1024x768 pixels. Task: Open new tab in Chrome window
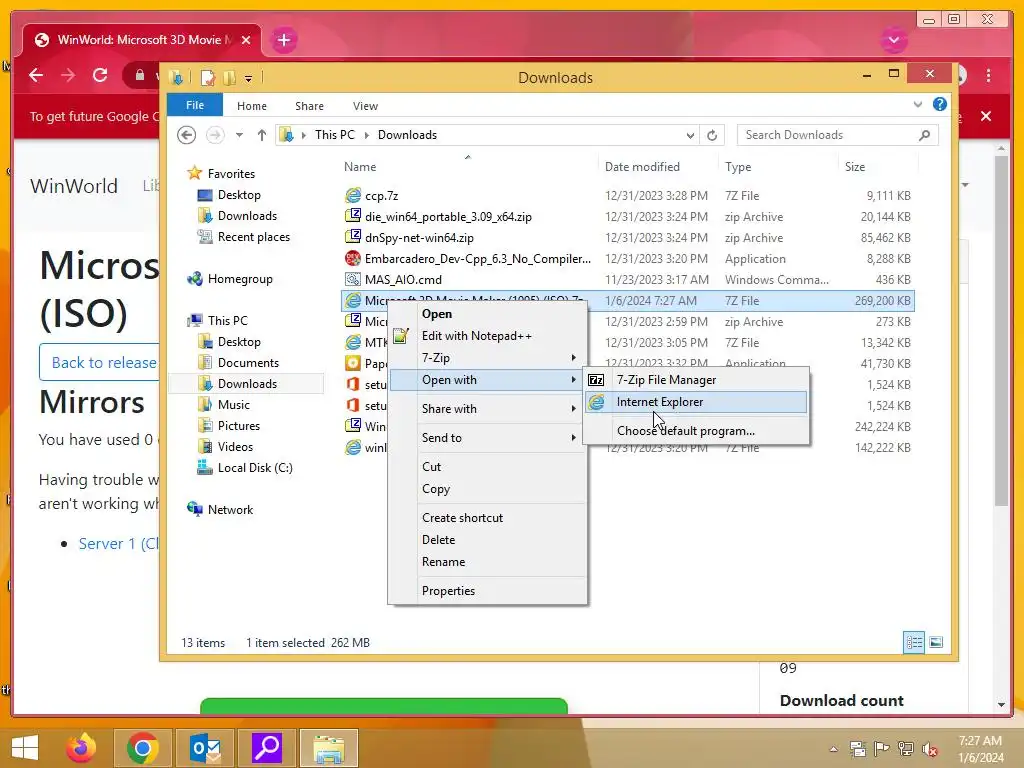point(283,40)
